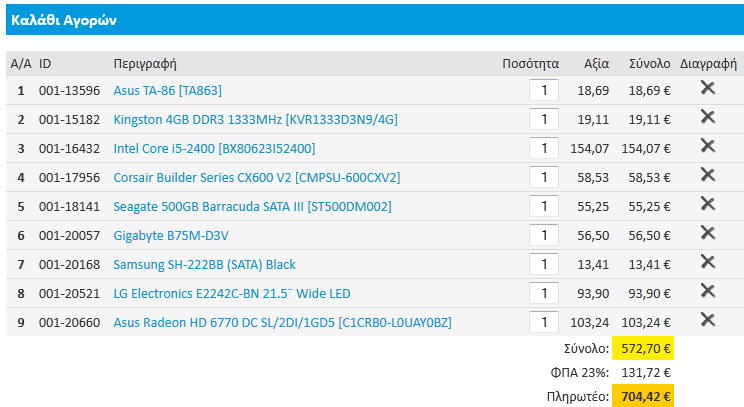Click the ΦΠΑ 23% amount 131,72 €
The image size is (744, 407).
(646, 373)
